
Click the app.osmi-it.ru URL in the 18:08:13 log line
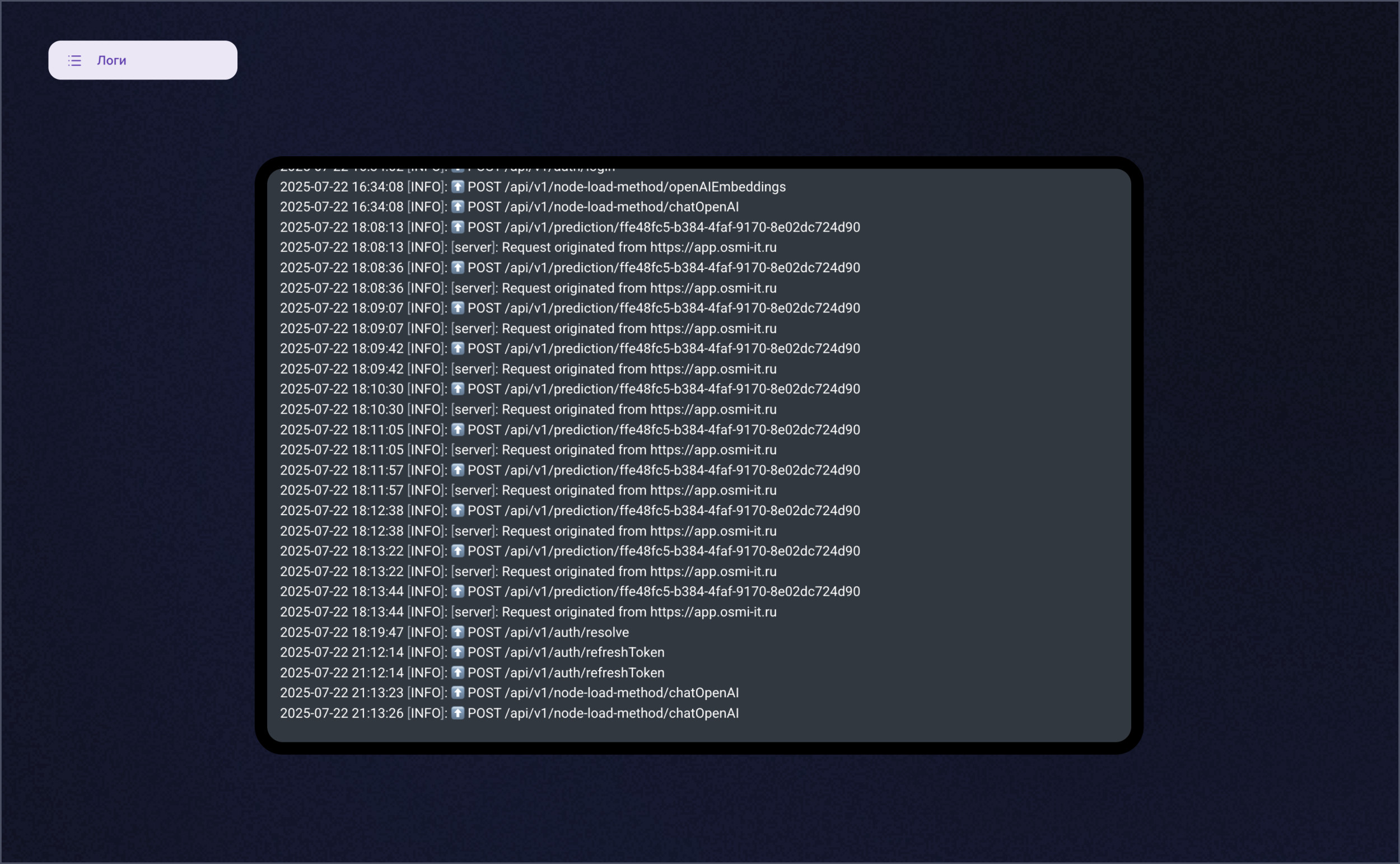click(713, 247)
